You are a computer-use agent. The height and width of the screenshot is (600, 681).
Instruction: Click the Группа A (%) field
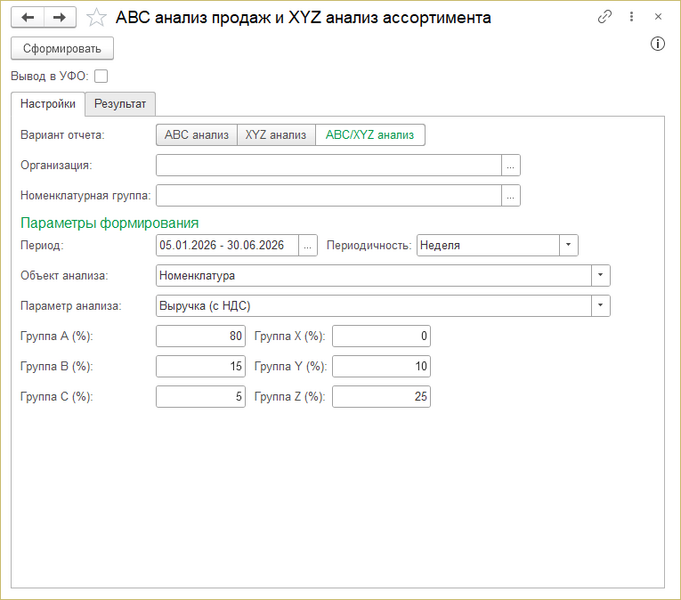[x=201, y=336]
